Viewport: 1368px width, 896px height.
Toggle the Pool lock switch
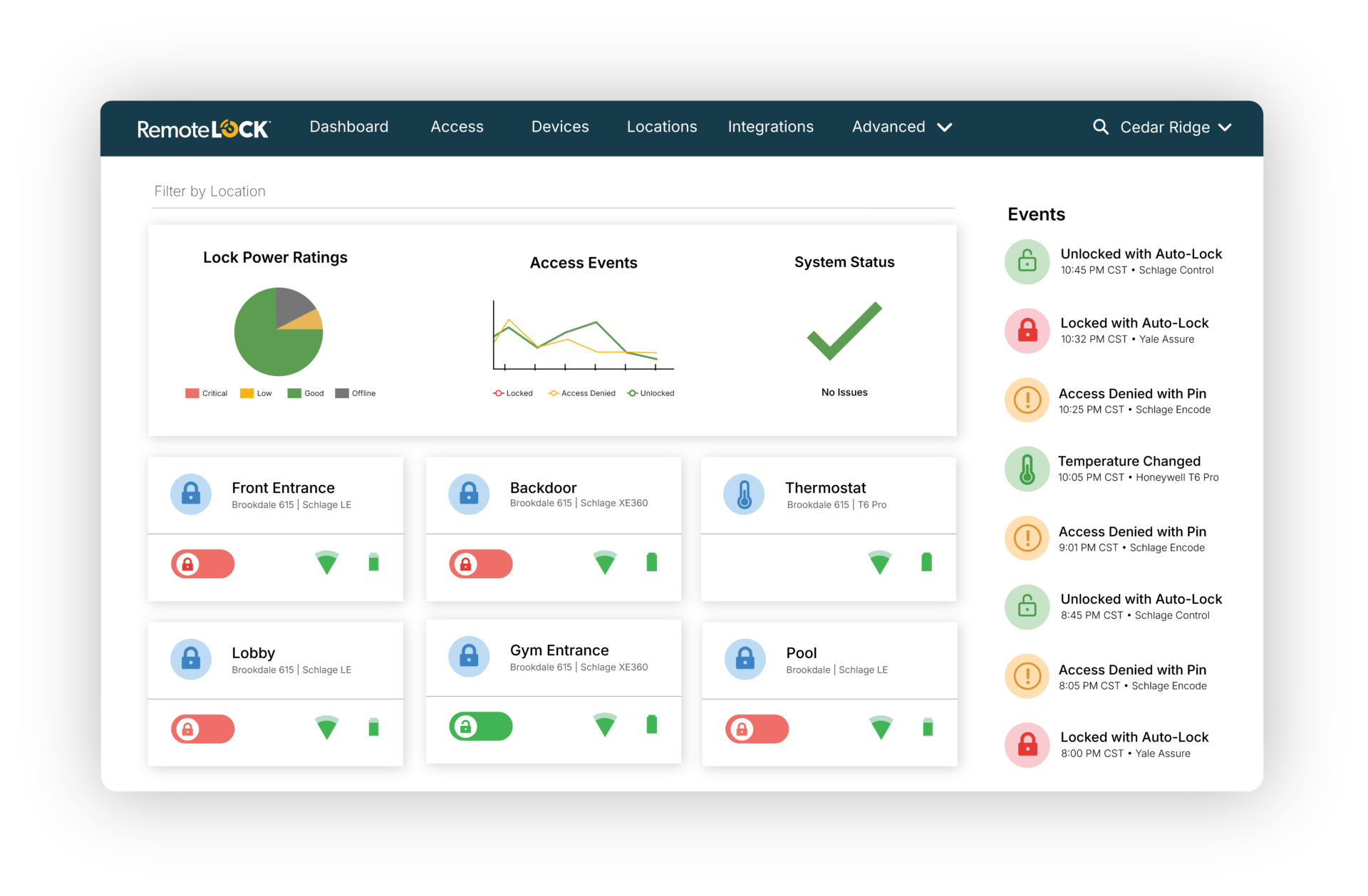tap(757, 729)
